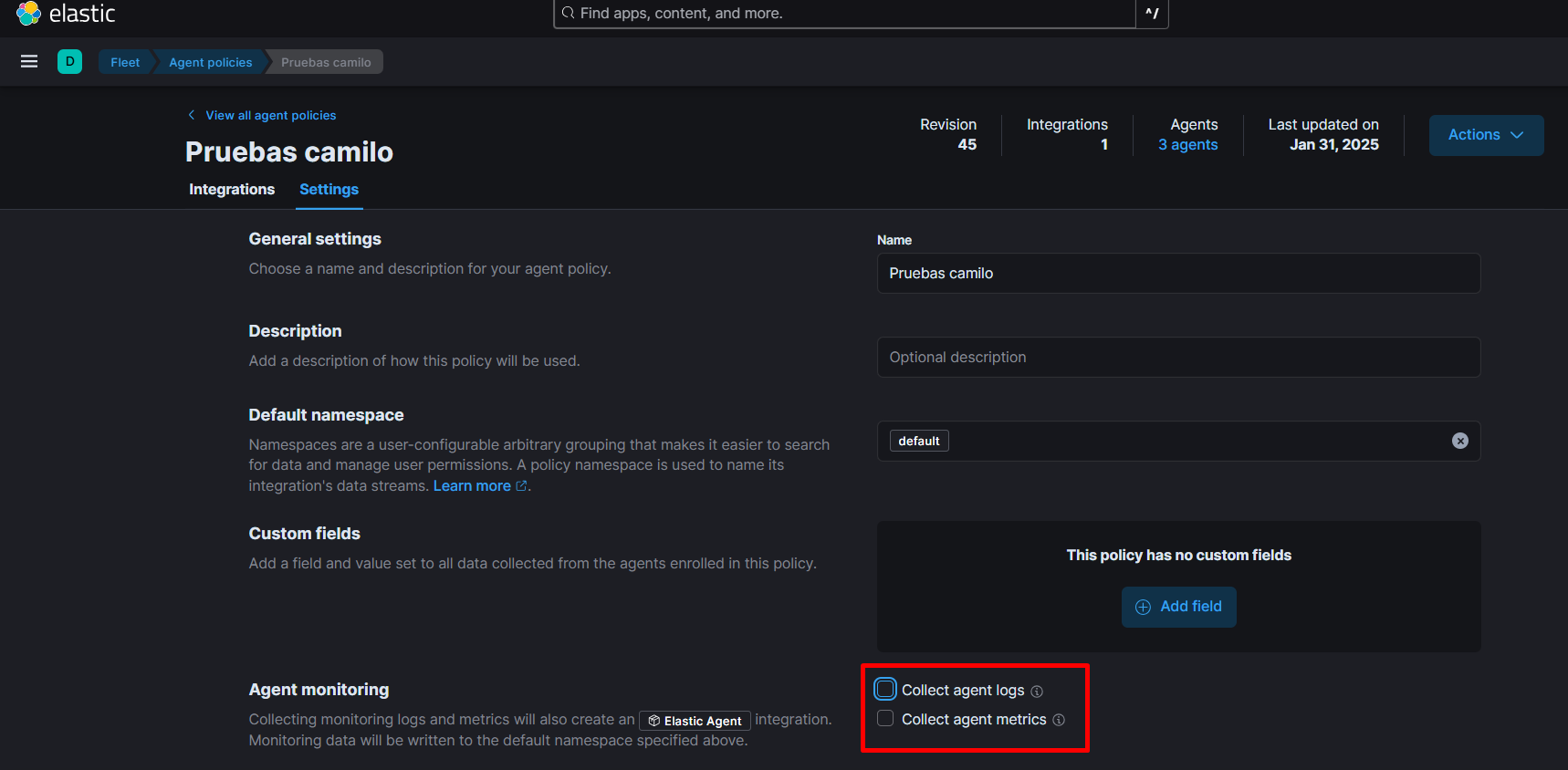Click the Pruebas camilo breadcrumb
Image resolution: width=1568 pixels, height=770 pixels.
tap(326, 62)
